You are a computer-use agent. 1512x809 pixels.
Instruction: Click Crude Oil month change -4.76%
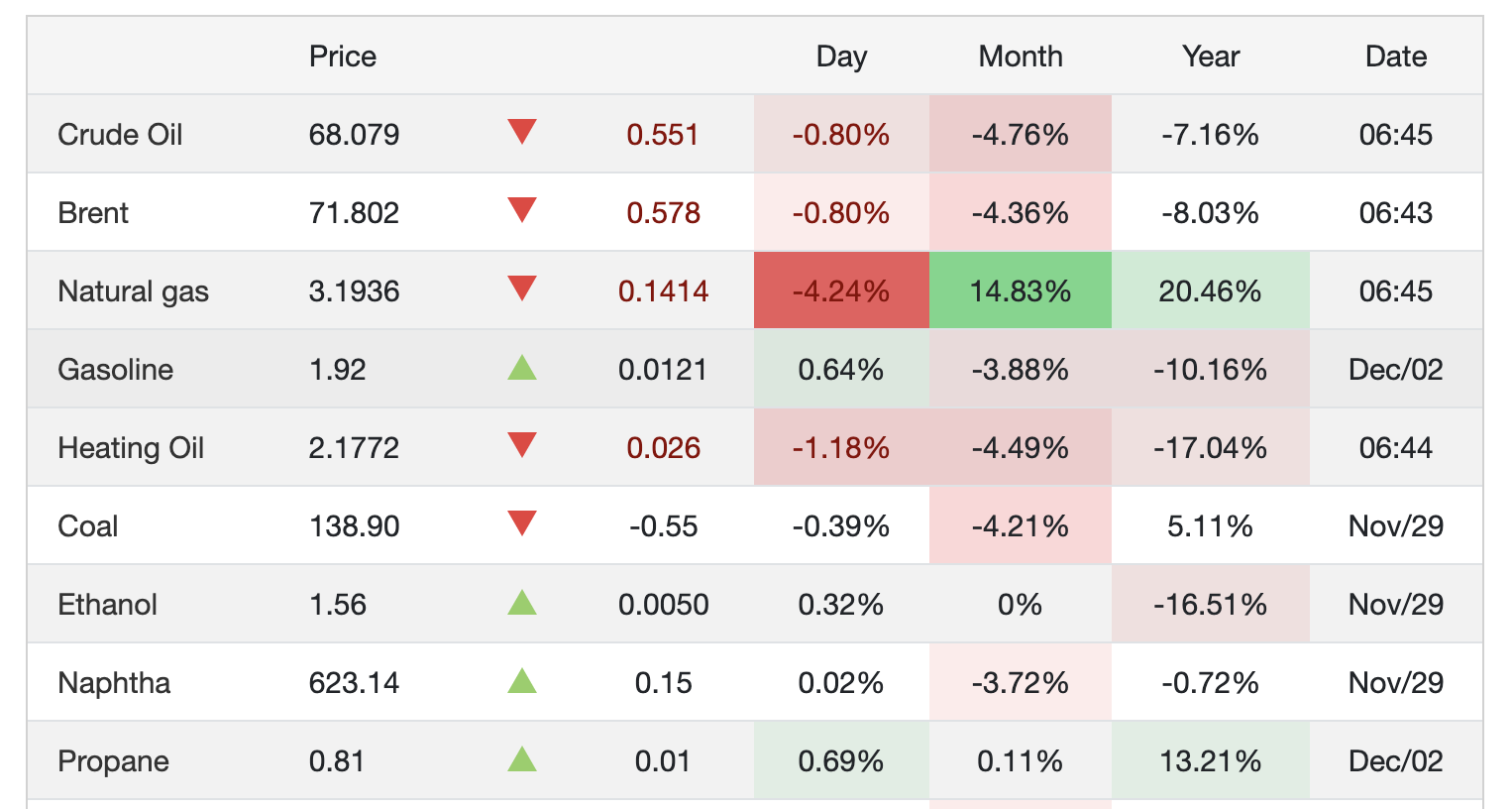1021,134
